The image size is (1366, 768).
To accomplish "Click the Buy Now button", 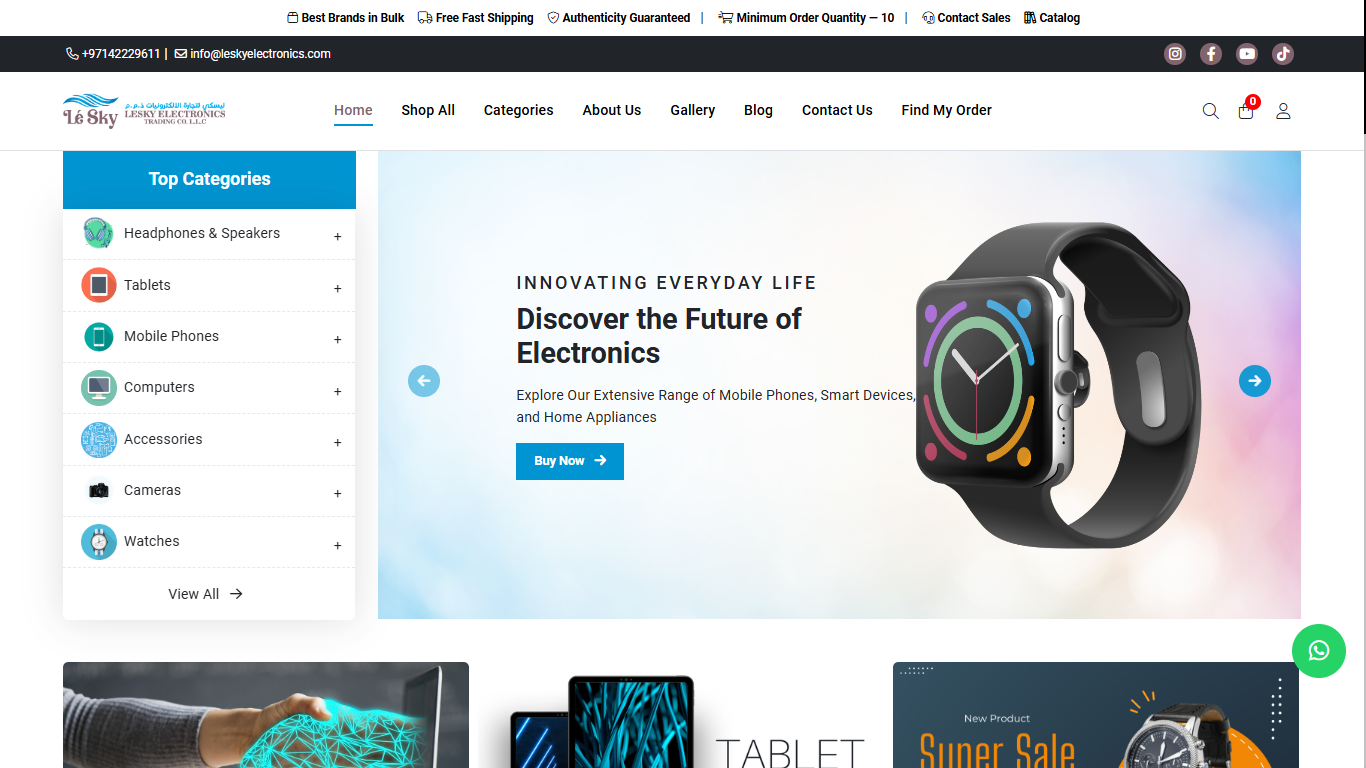I will [570, 461].
